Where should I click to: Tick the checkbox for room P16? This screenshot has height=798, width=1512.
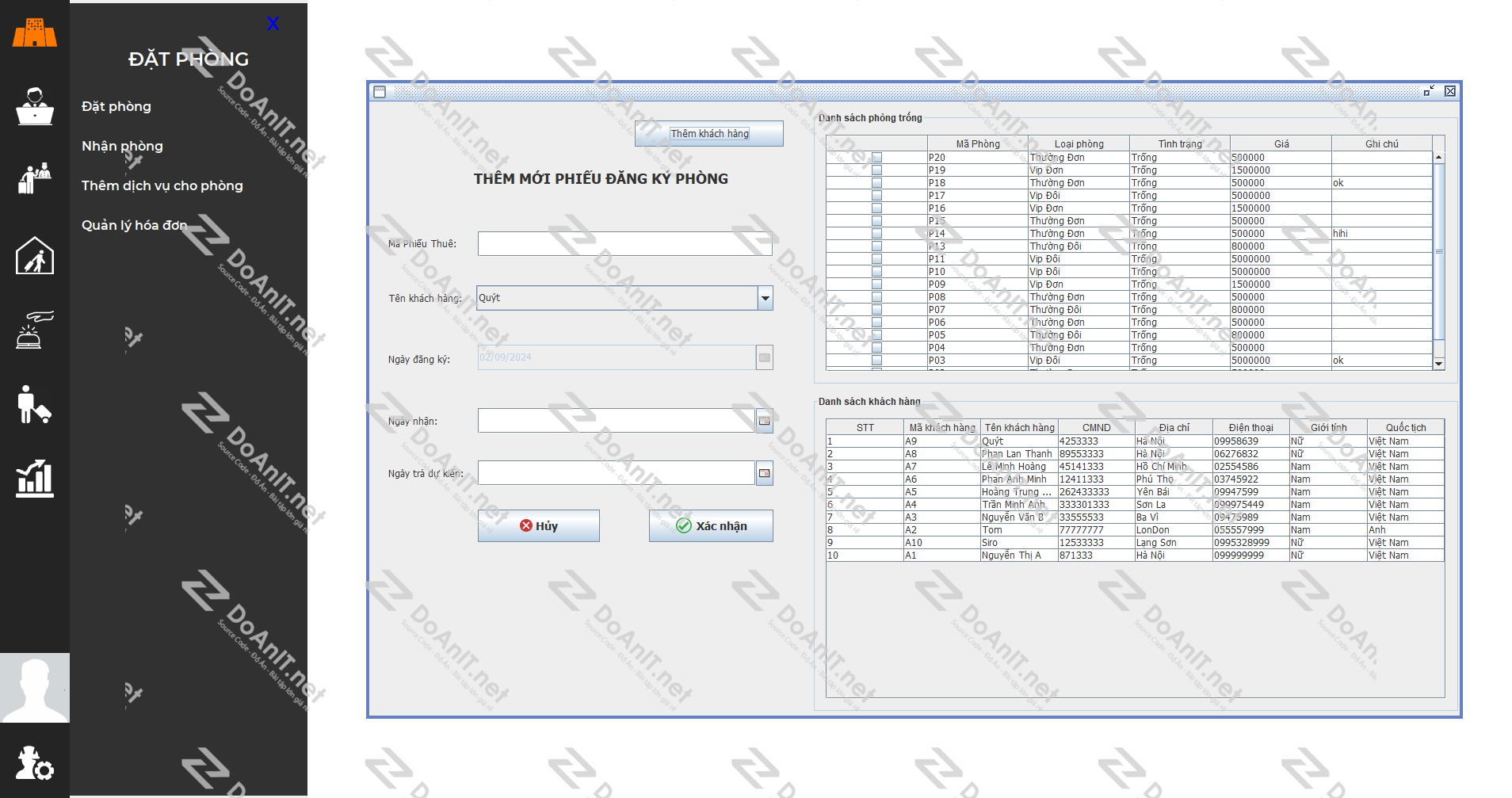click(x=876, y=208)
